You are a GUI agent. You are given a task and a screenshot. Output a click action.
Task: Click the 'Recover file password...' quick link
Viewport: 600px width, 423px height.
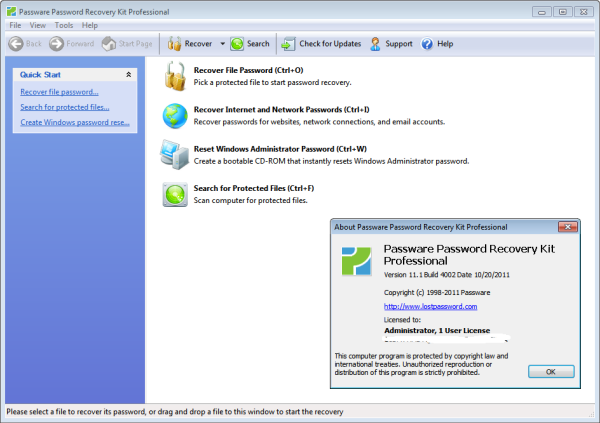coord(59,92)
